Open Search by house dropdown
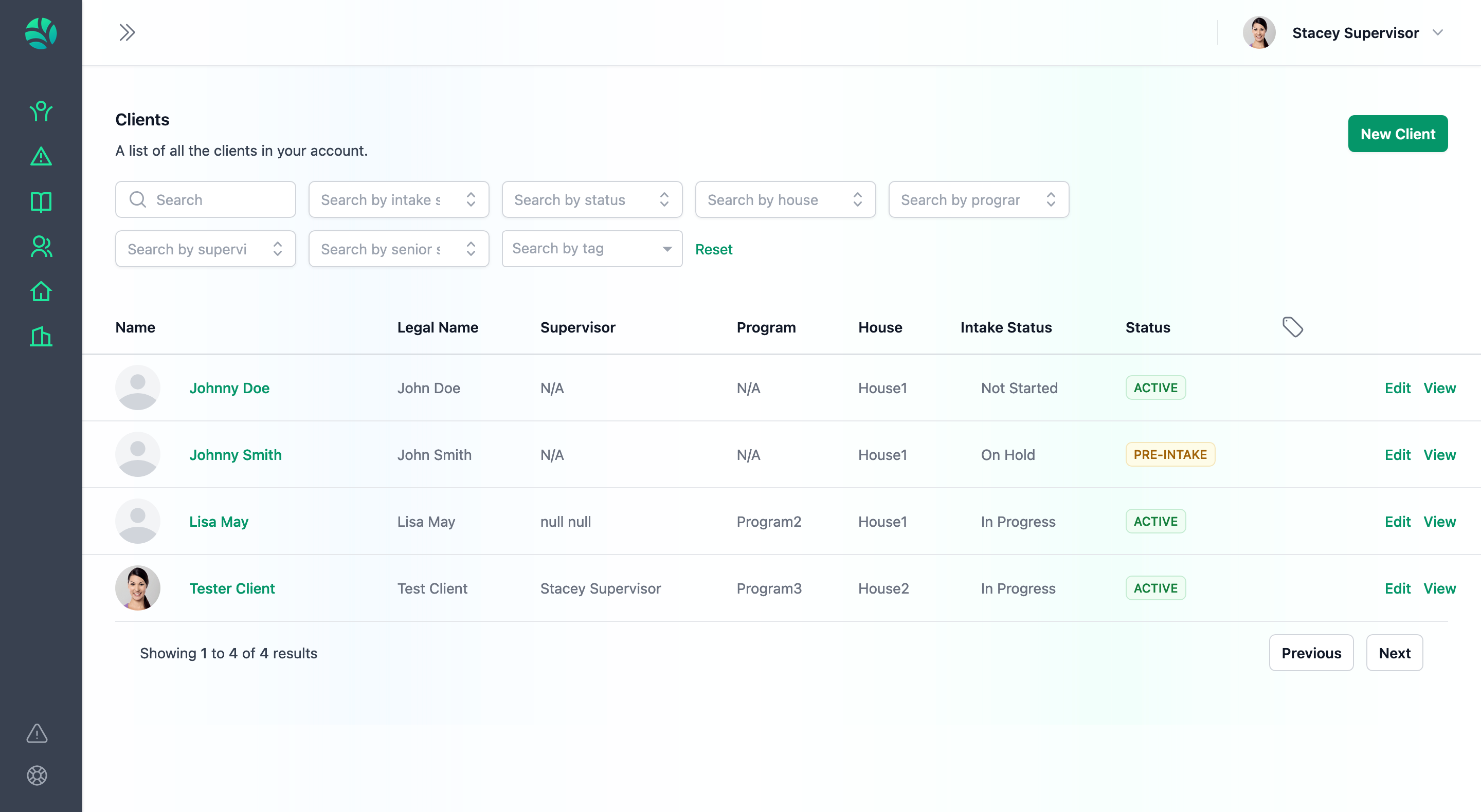This screenshot has width=1481, height=812. (x=785, y=199)
